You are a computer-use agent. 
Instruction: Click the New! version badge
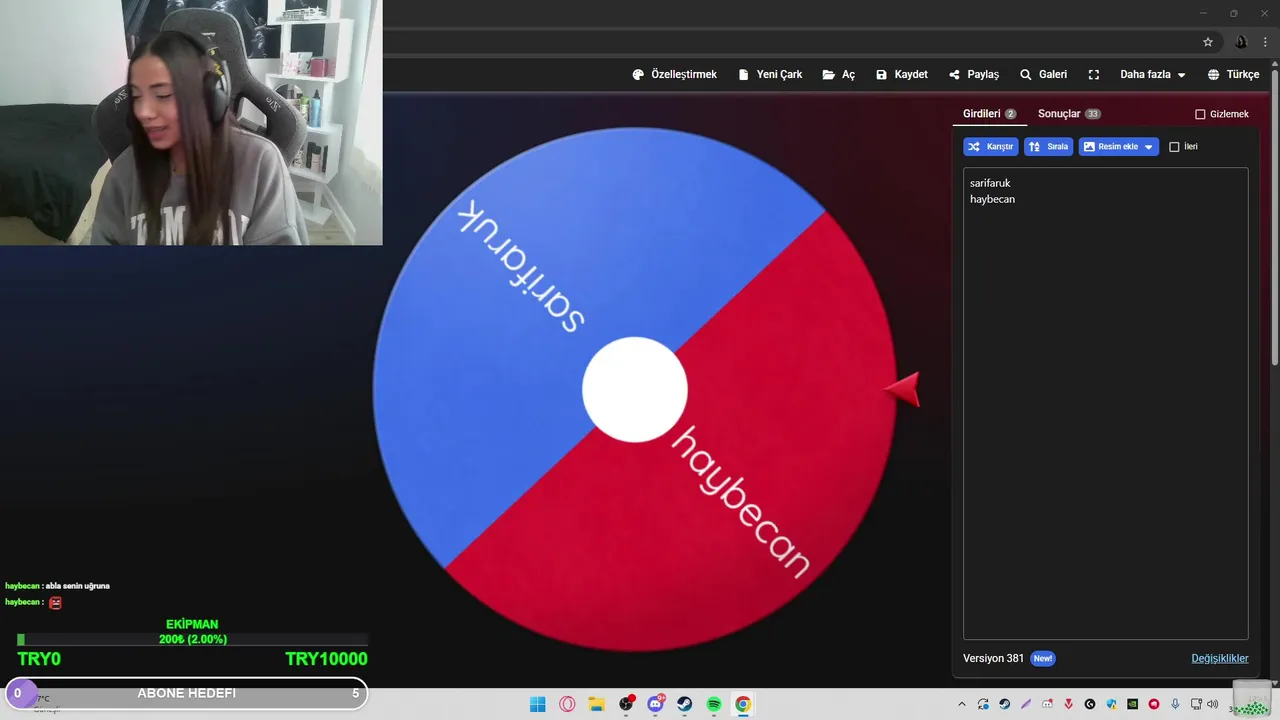coord(1043,658)
